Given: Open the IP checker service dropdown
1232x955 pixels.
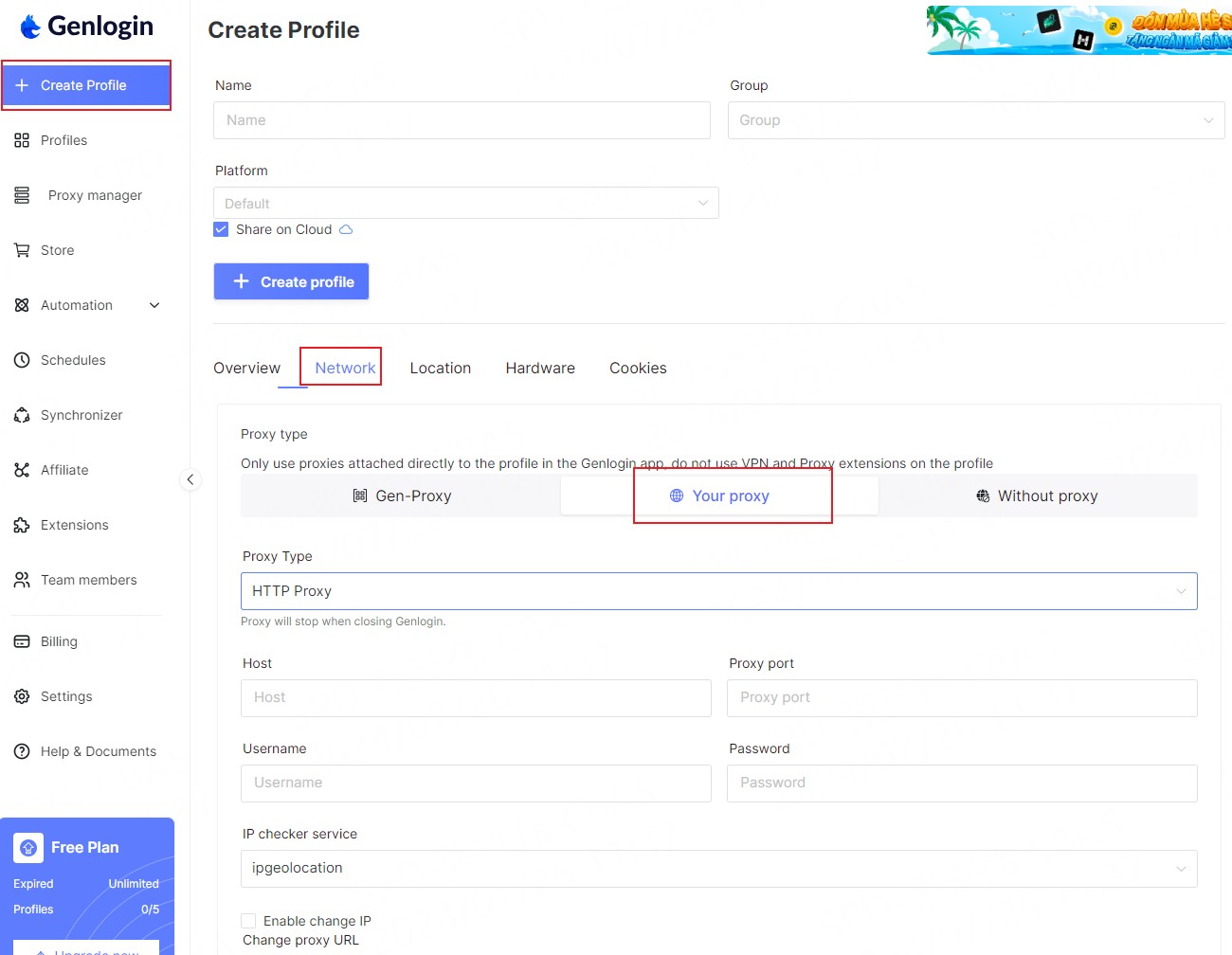Looking at the screenshot, I should pos(718,869).
